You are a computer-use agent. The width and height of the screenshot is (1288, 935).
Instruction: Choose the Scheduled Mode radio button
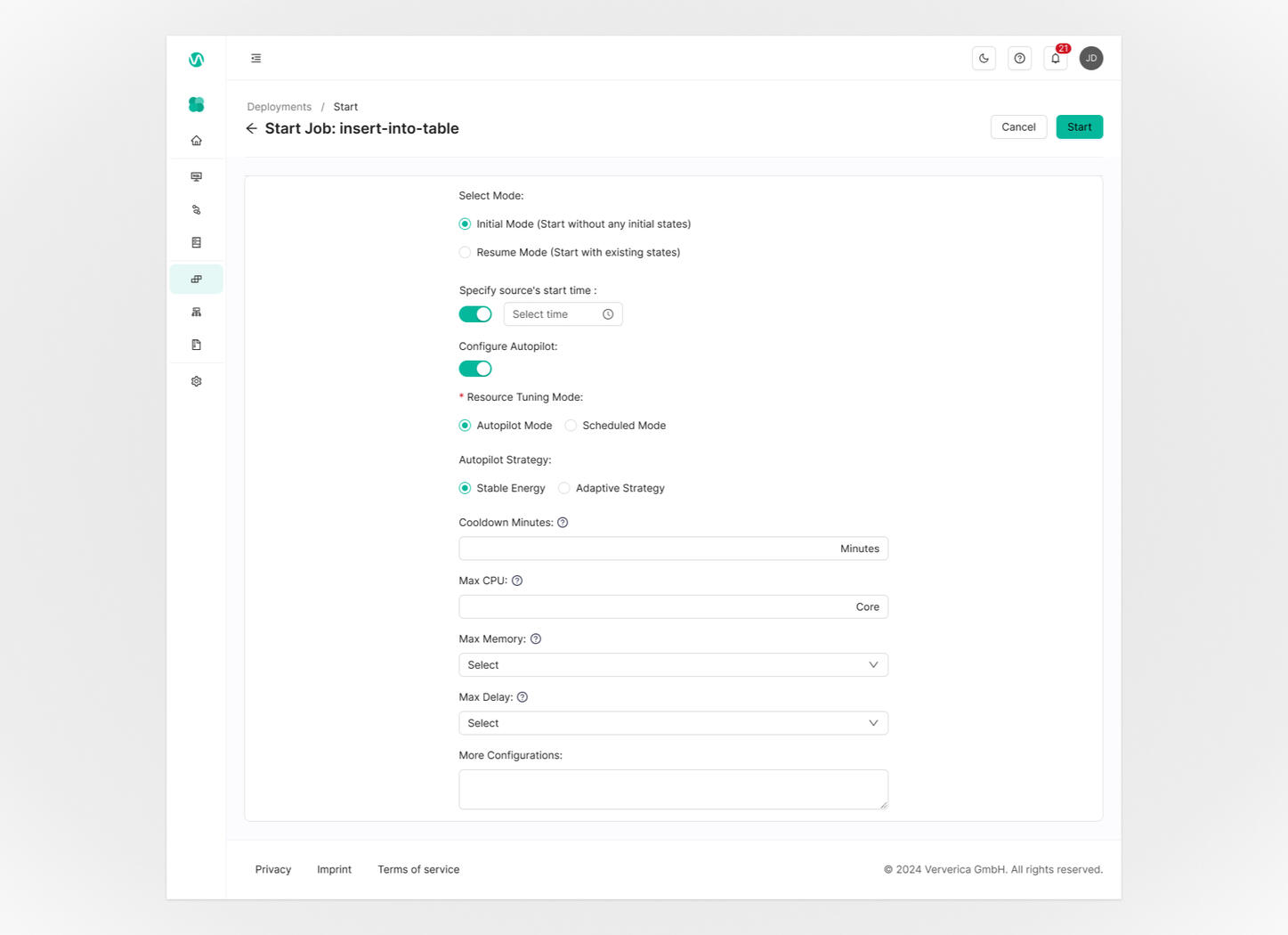tap(571, 426)
